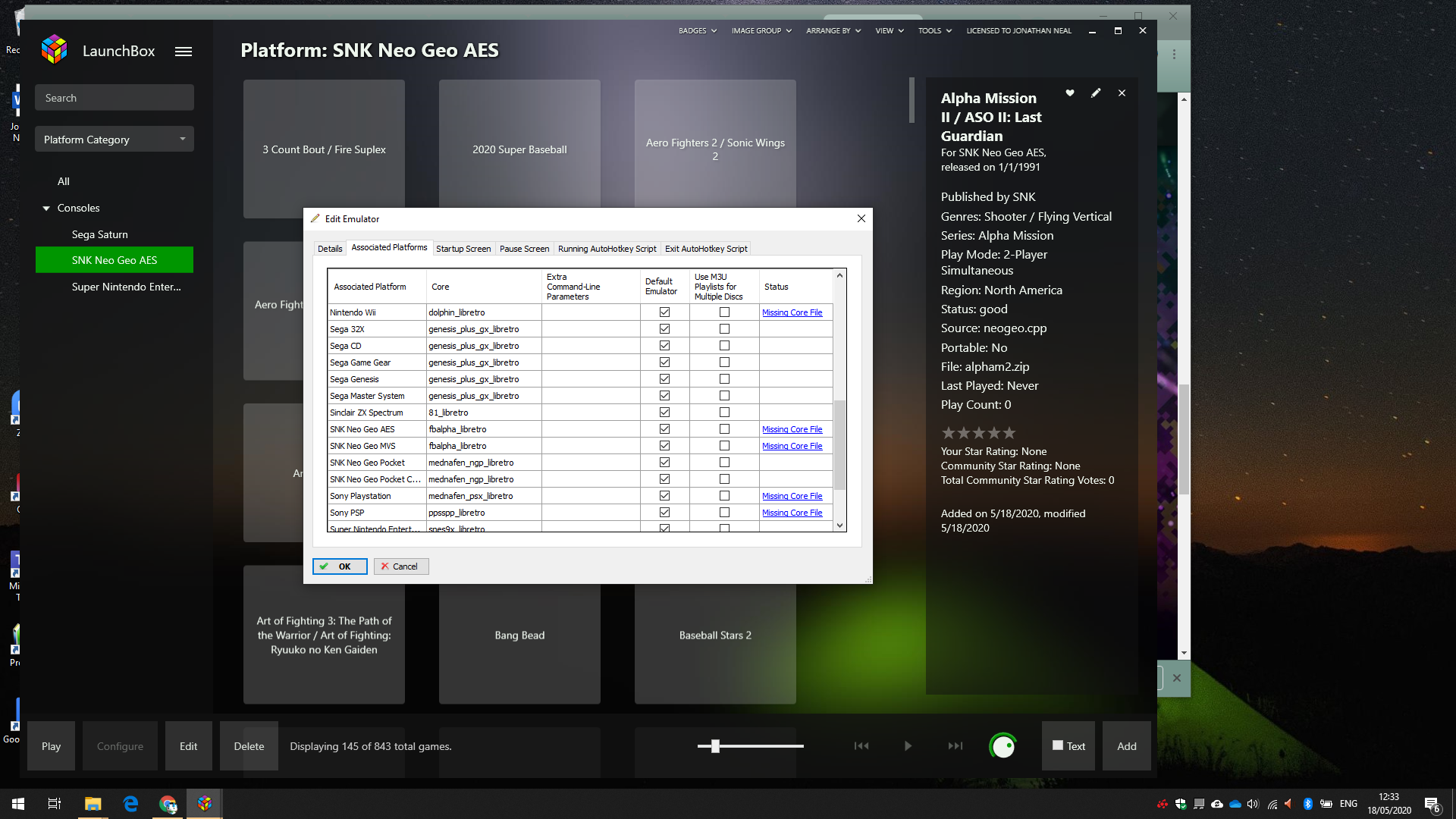Open Google Chrome from taskbar
This screenshot has height=819, width=1456.
(168, 804)
